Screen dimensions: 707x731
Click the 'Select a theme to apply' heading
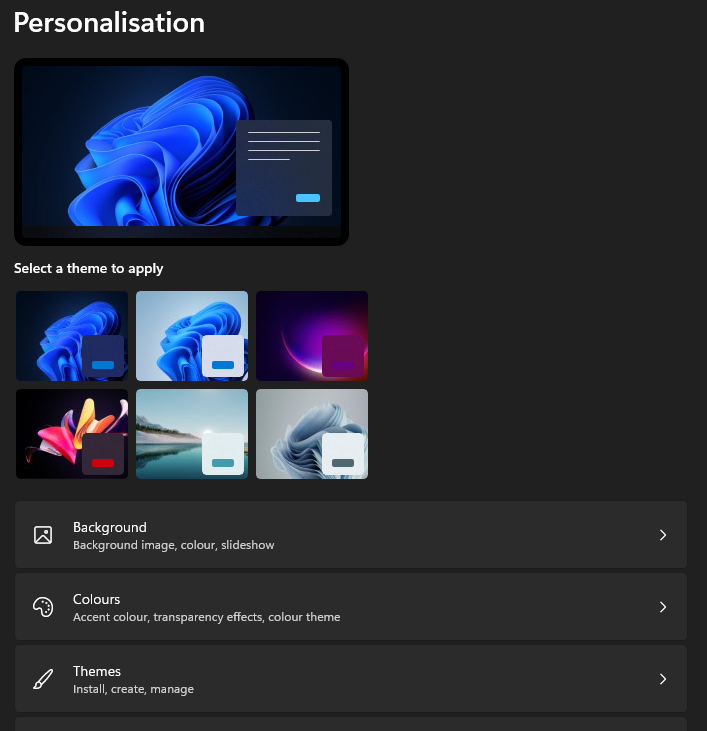click(89, 269)
